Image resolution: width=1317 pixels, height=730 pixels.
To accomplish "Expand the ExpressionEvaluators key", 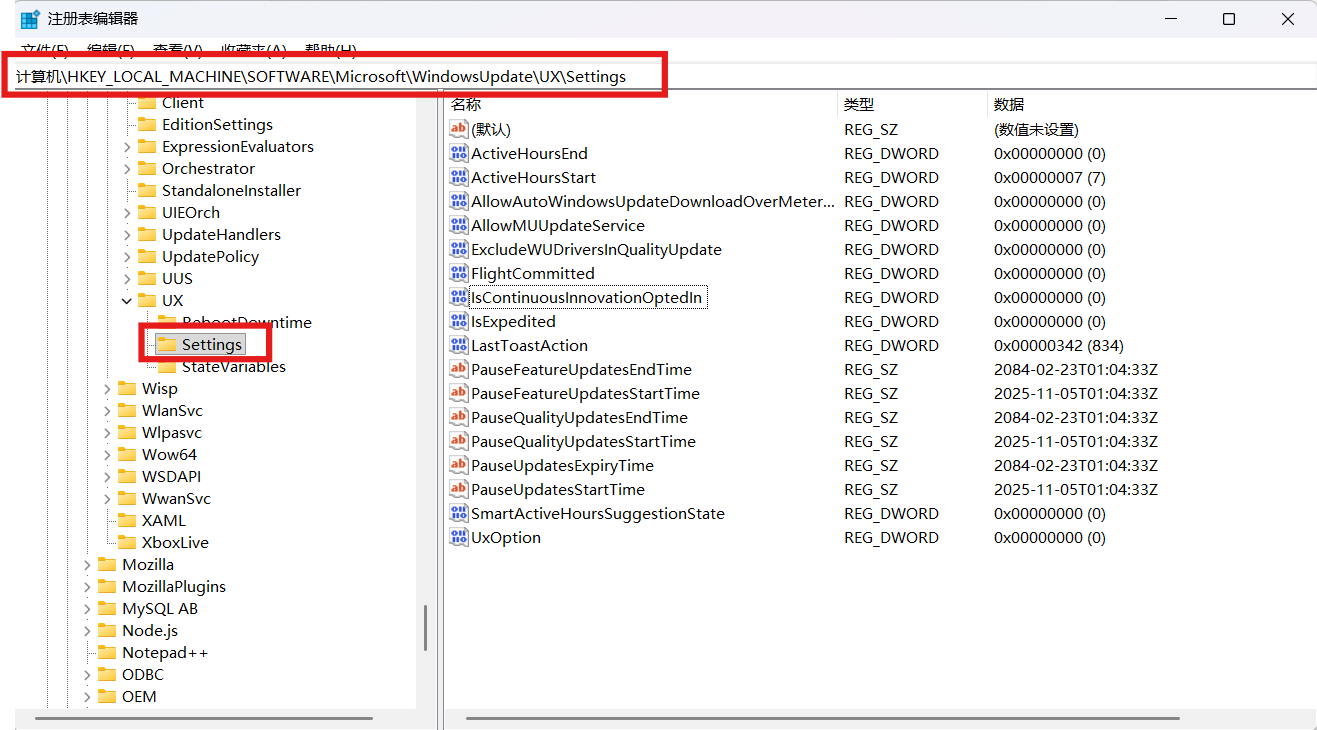I will click(127, 146).
